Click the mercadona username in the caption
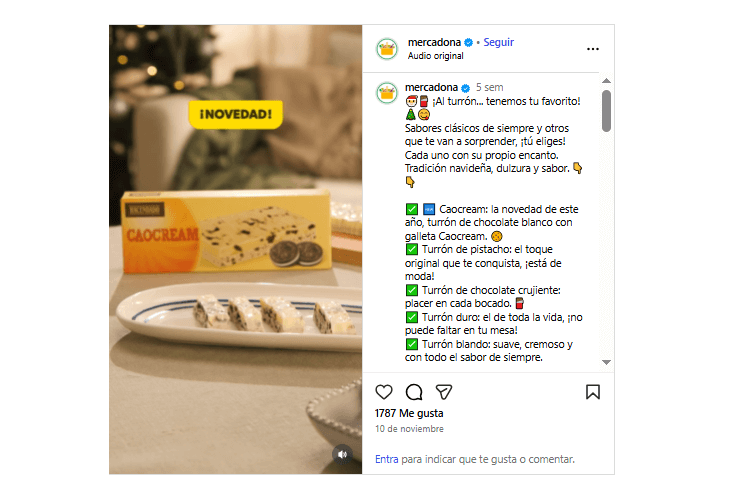 [x=431, y=87]
